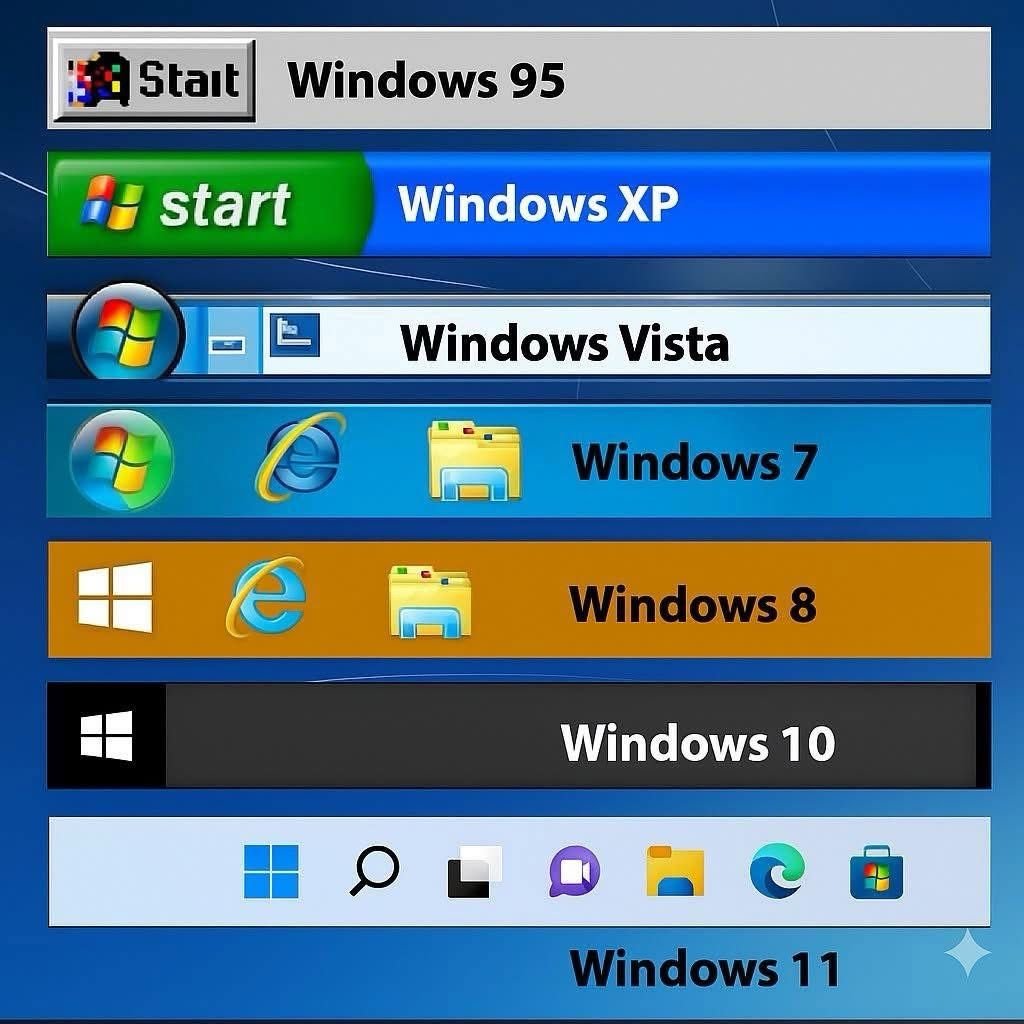
Task: Open Search on the Windows 11 taskbar
Action: point(374,871)
